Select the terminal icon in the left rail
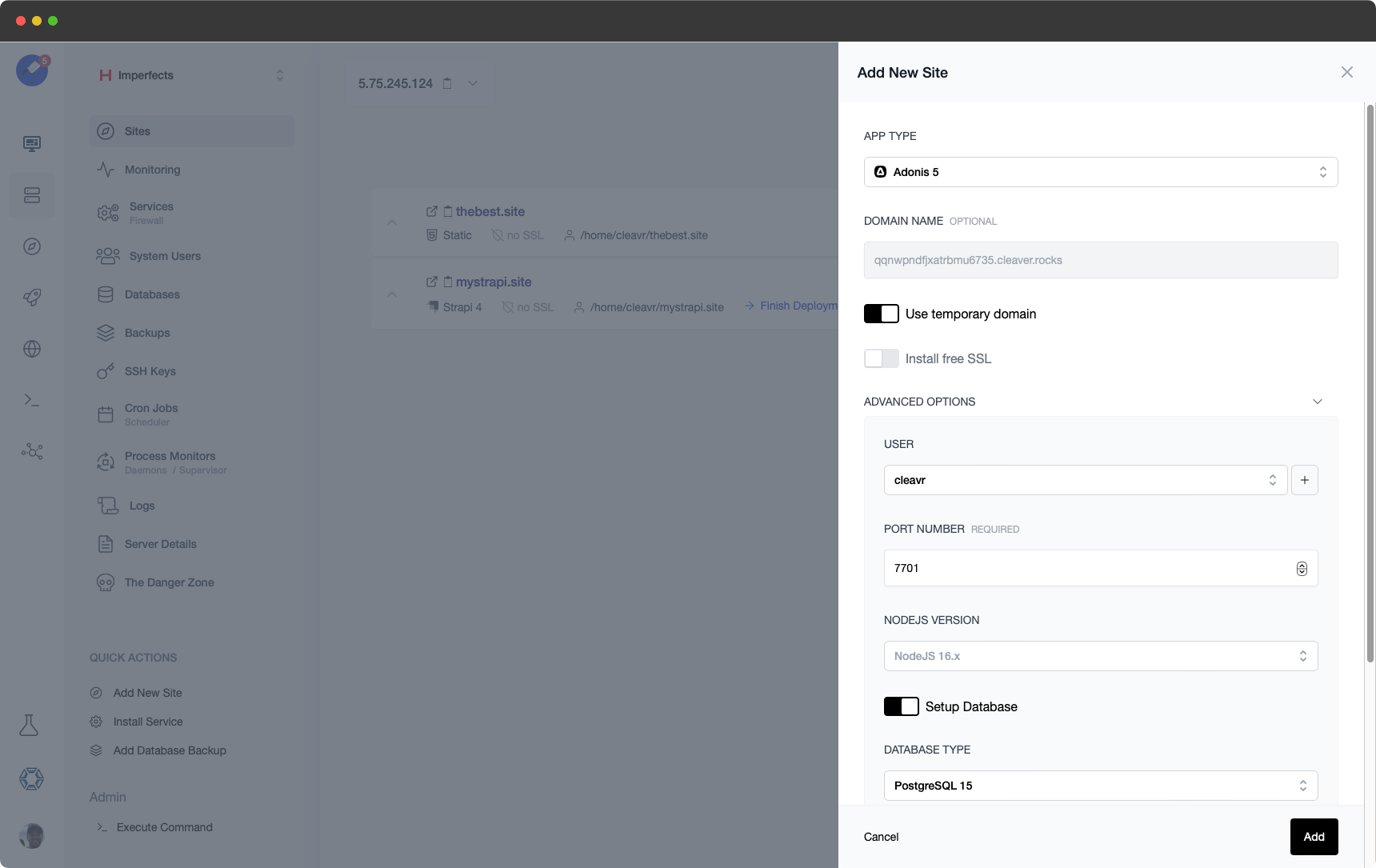This screenshot has width=1376, height=868. click(x=31, y=400)
